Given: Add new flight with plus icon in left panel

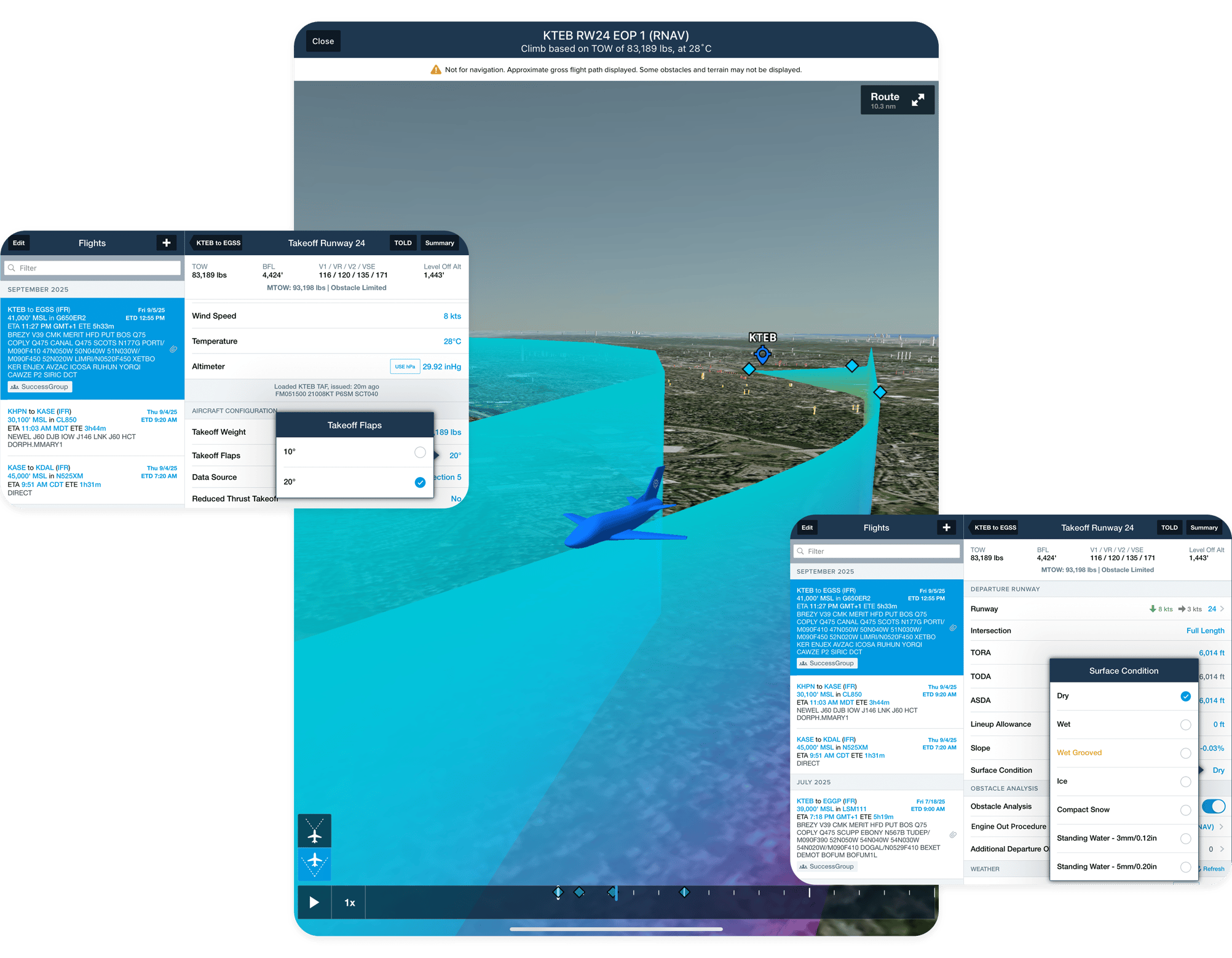Looking at the screenshot, I should click(166, 243).
